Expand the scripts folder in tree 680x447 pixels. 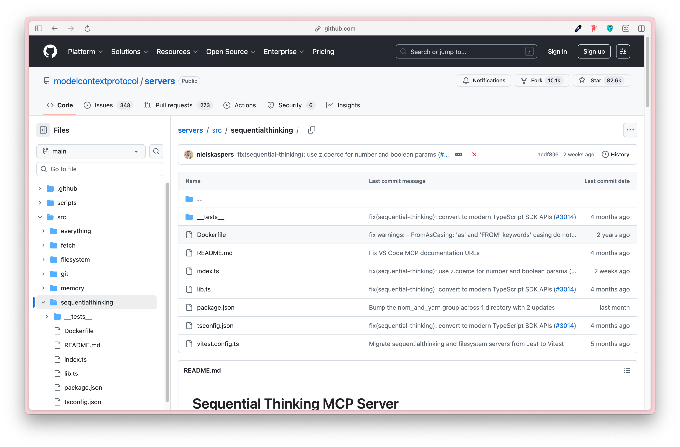[40, 203]
